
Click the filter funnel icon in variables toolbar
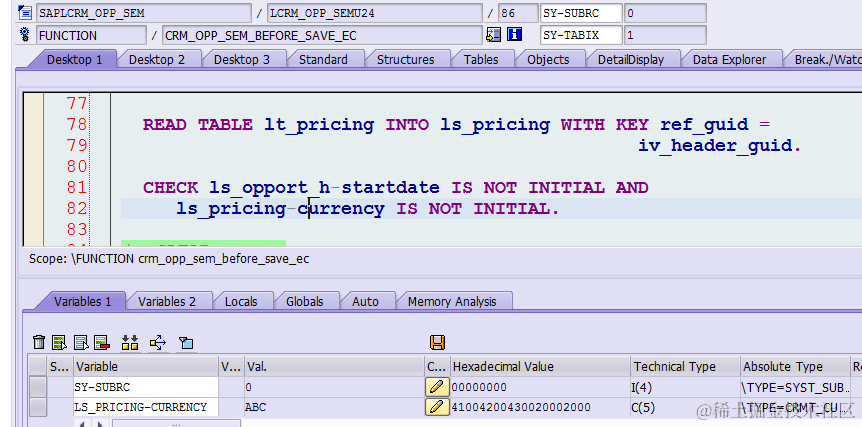[x=186, y=343]
